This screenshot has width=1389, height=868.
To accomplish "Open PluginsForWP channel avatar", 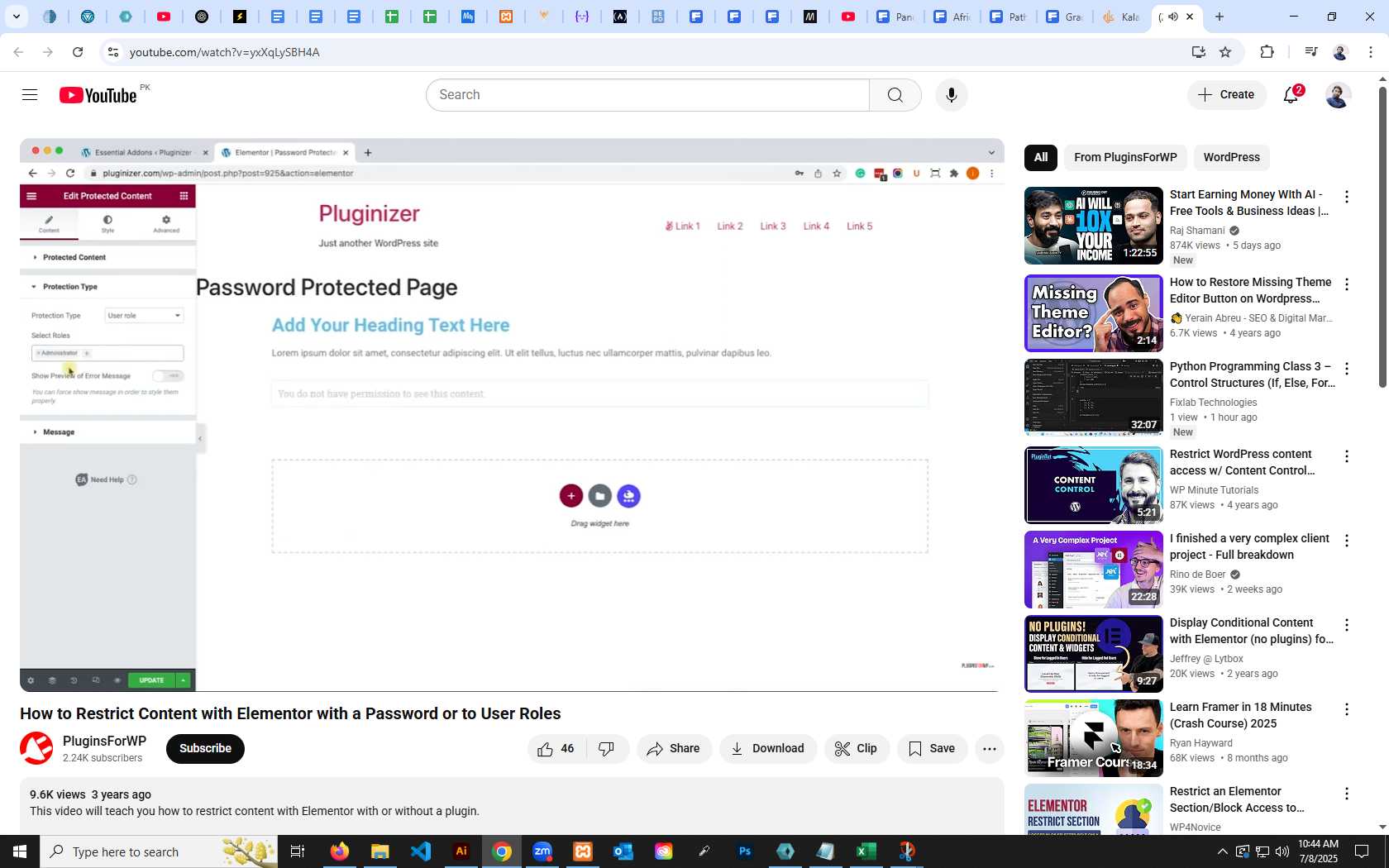I will 36,749.
